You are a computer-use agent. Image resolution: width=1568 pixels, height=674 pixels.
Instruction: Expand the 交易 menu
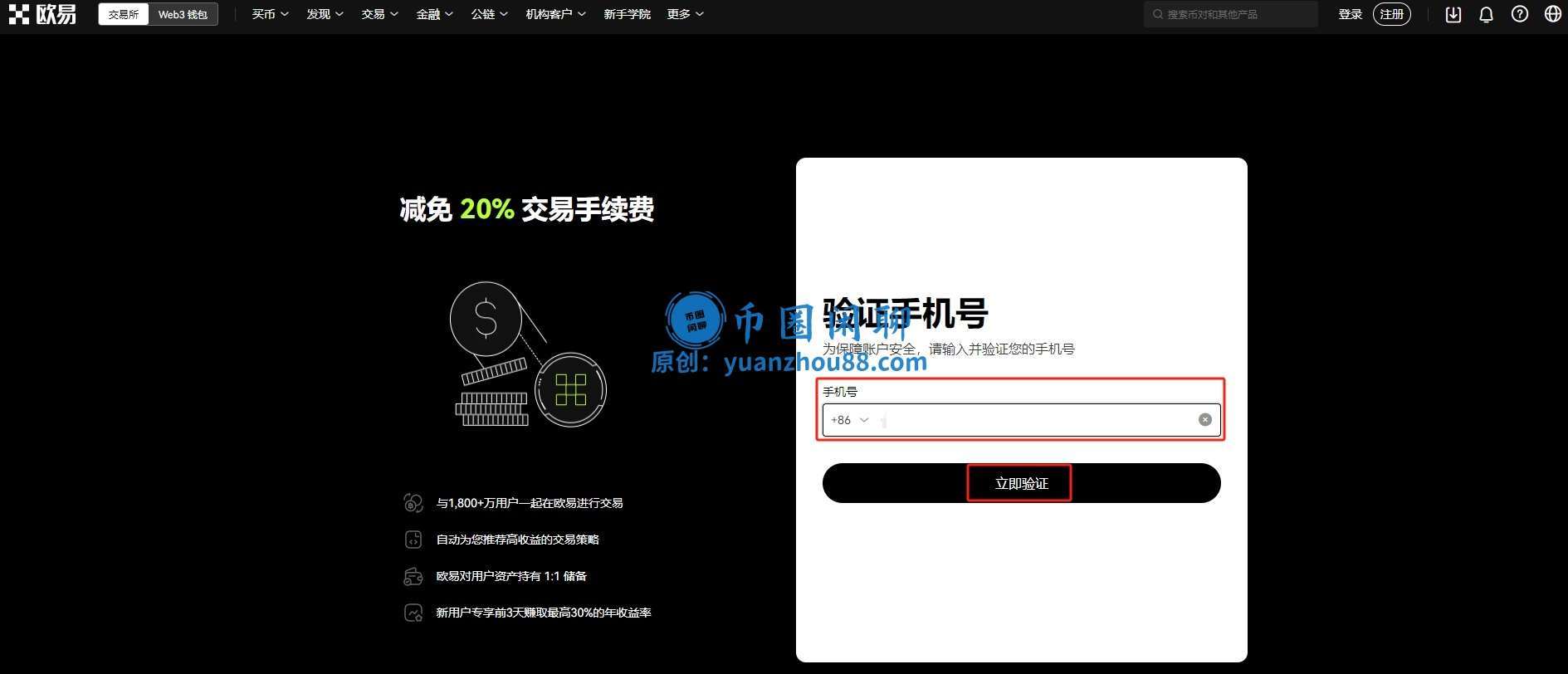tap(380, 14)
